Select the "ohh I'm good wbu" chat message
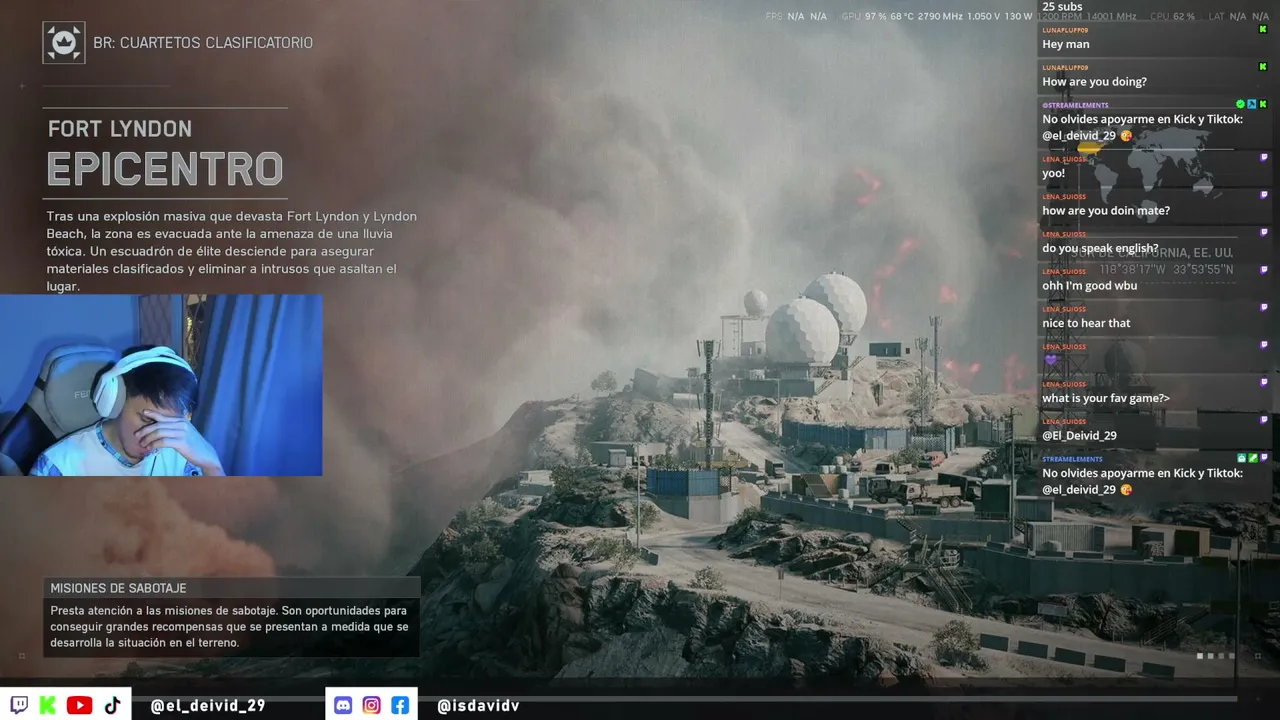Viewport: 1280px width, 720px height. (x=1090, y=286)
